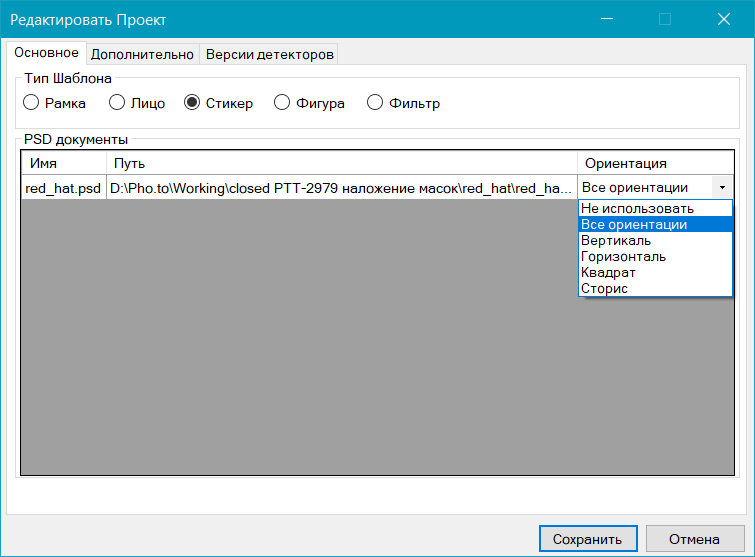Image resolution: width=755 pixels, height=557 pixels.
Task: Collapse the orientation dropdown arrow
Action: pyautogui.click(x=722, y=187)
